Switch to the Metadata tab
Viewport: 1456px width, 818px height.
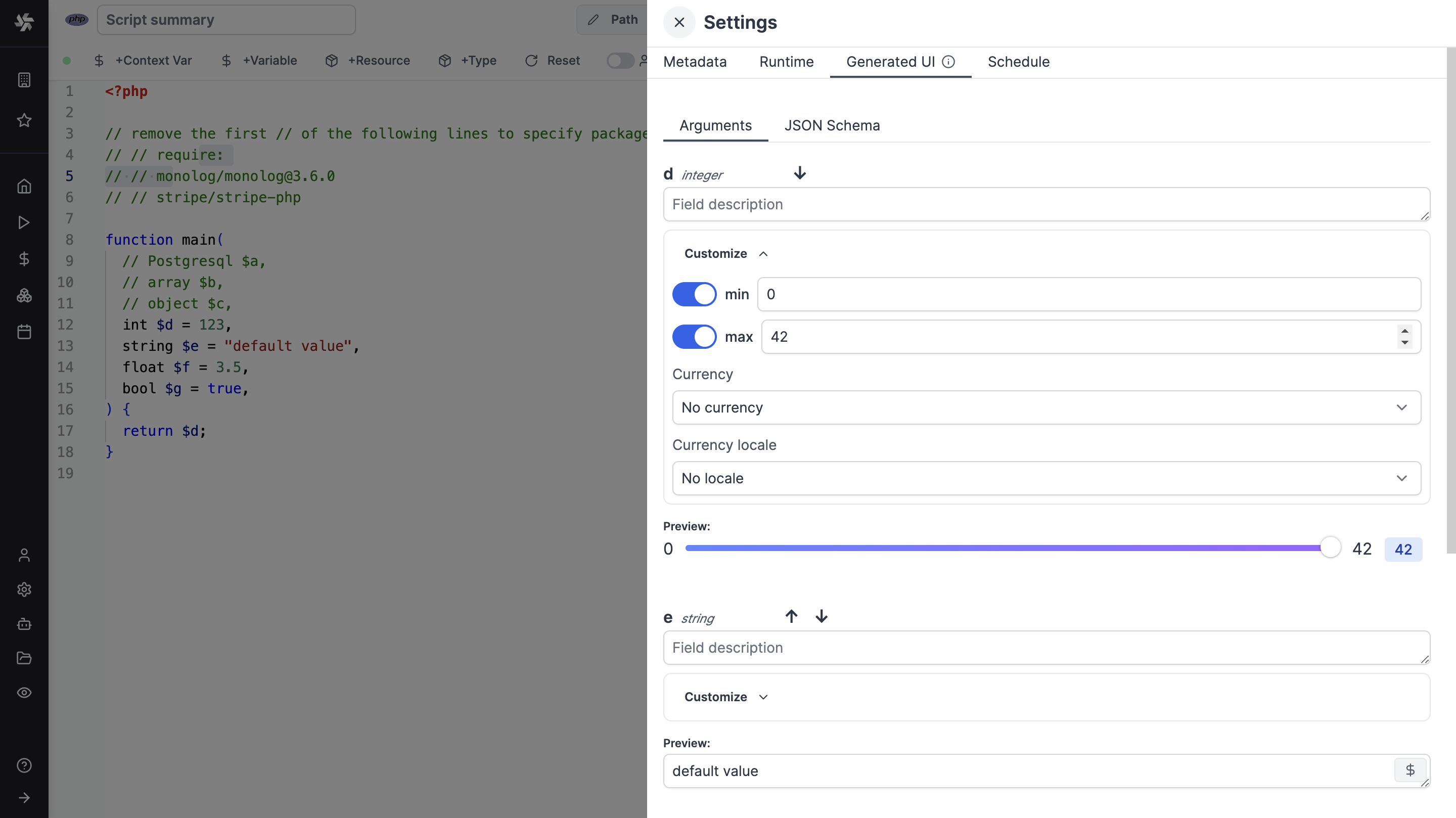coord(695,61)
